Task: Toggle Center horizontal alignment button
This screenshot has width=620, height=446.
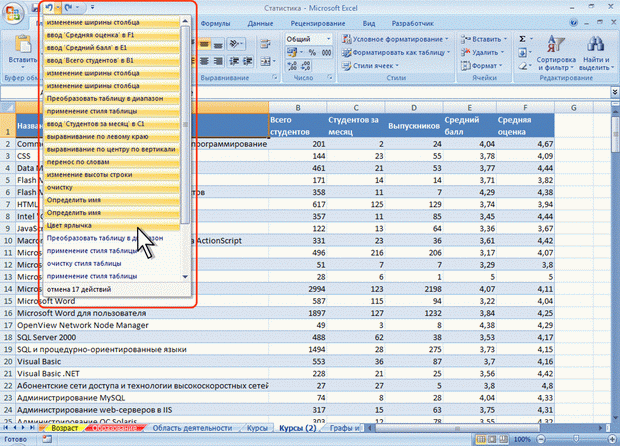Action: click(204, 61)
